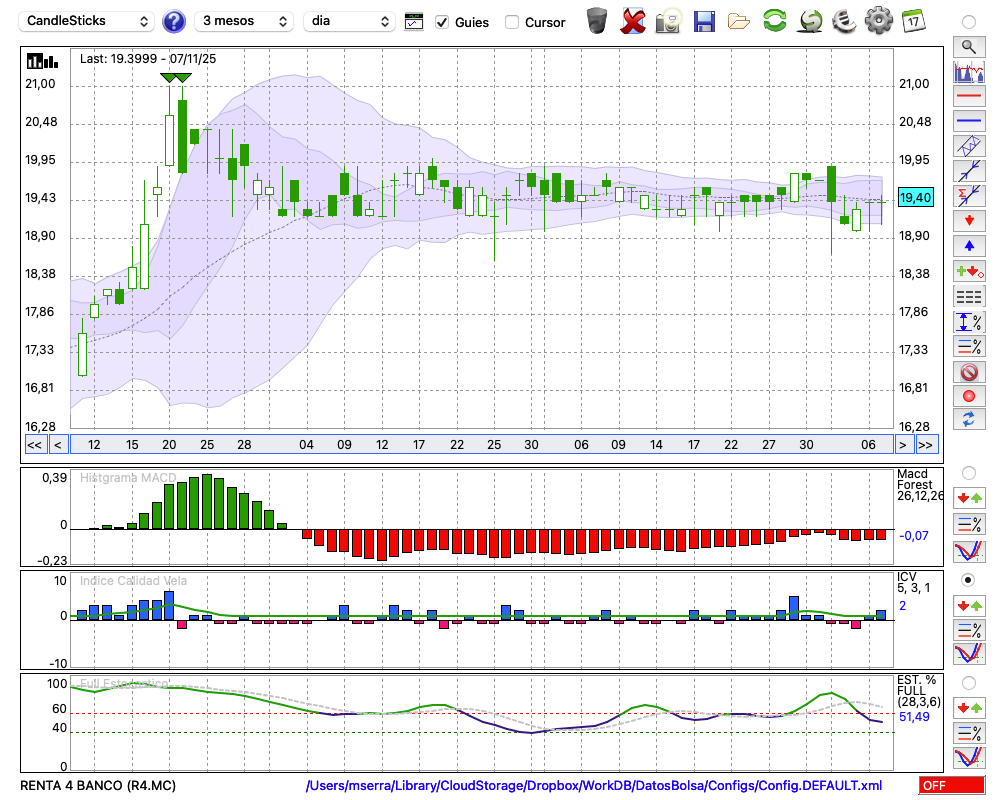1000x800 pixels.
Task: Click the blue up arrow marker tool
Action: point(968,245)
